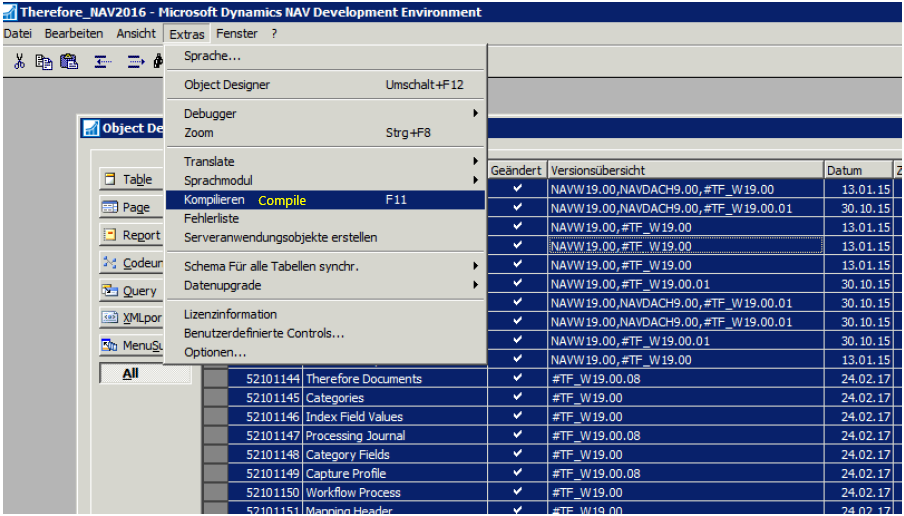The image size is (904, 516).
Task: Click the indent toolbar icon
Action: click(x=134, y=62)
